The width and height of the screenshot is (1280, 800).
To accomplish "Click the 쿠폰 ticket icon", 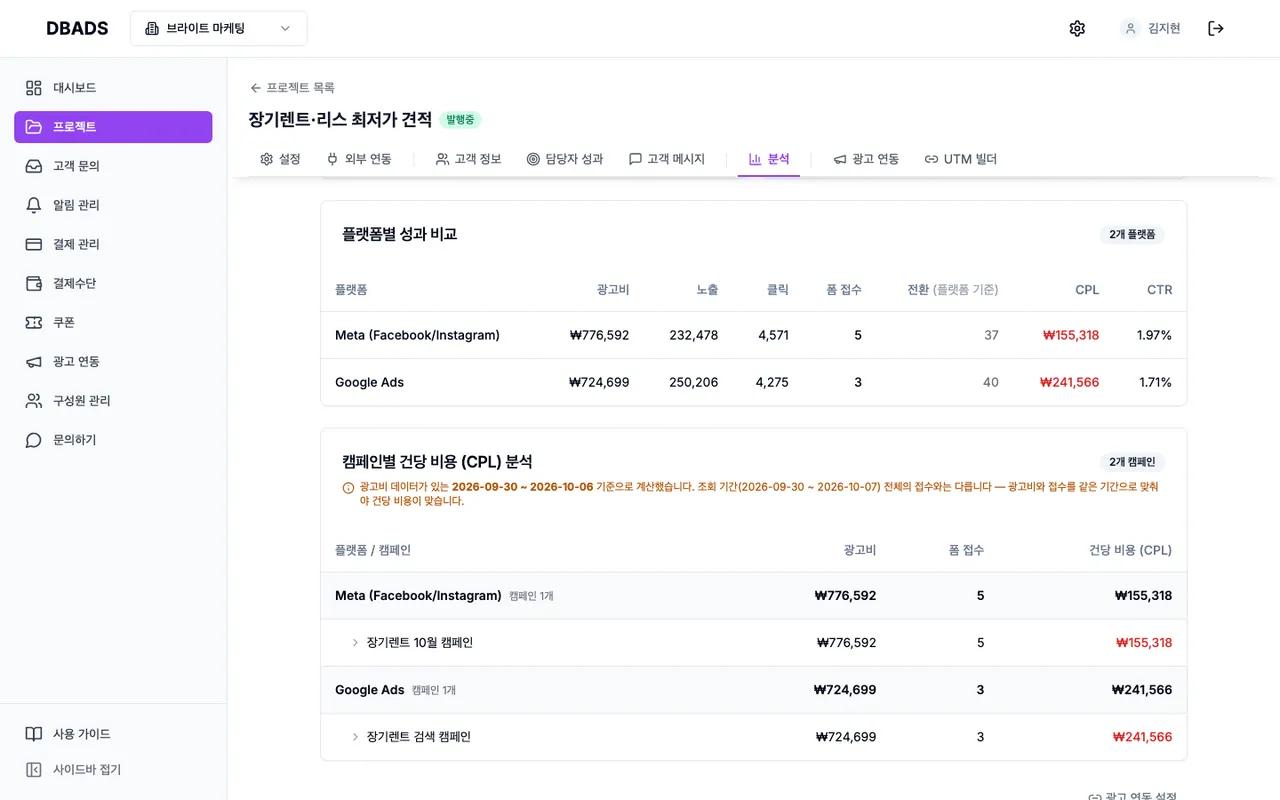I will click(x=34, y=322).
